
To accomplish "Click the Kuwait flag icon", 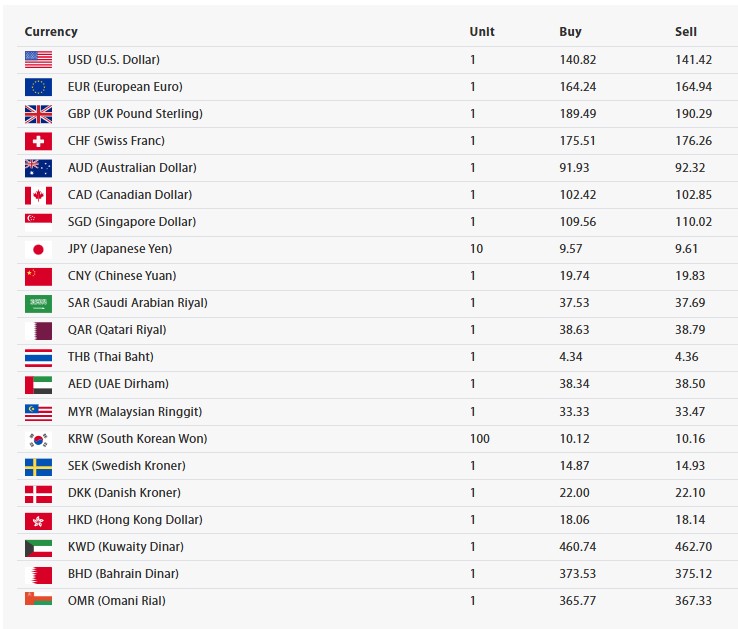I will pyautogui.click(x=38, y=547).
